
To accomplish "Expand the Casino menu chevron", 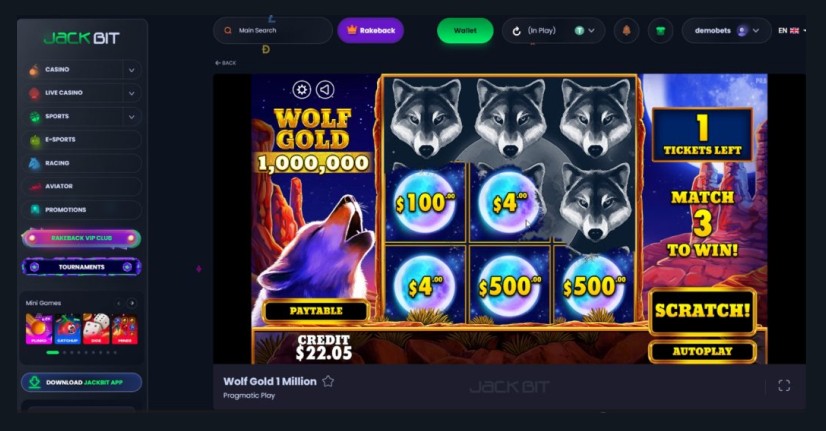I will [x=132, y=70].
